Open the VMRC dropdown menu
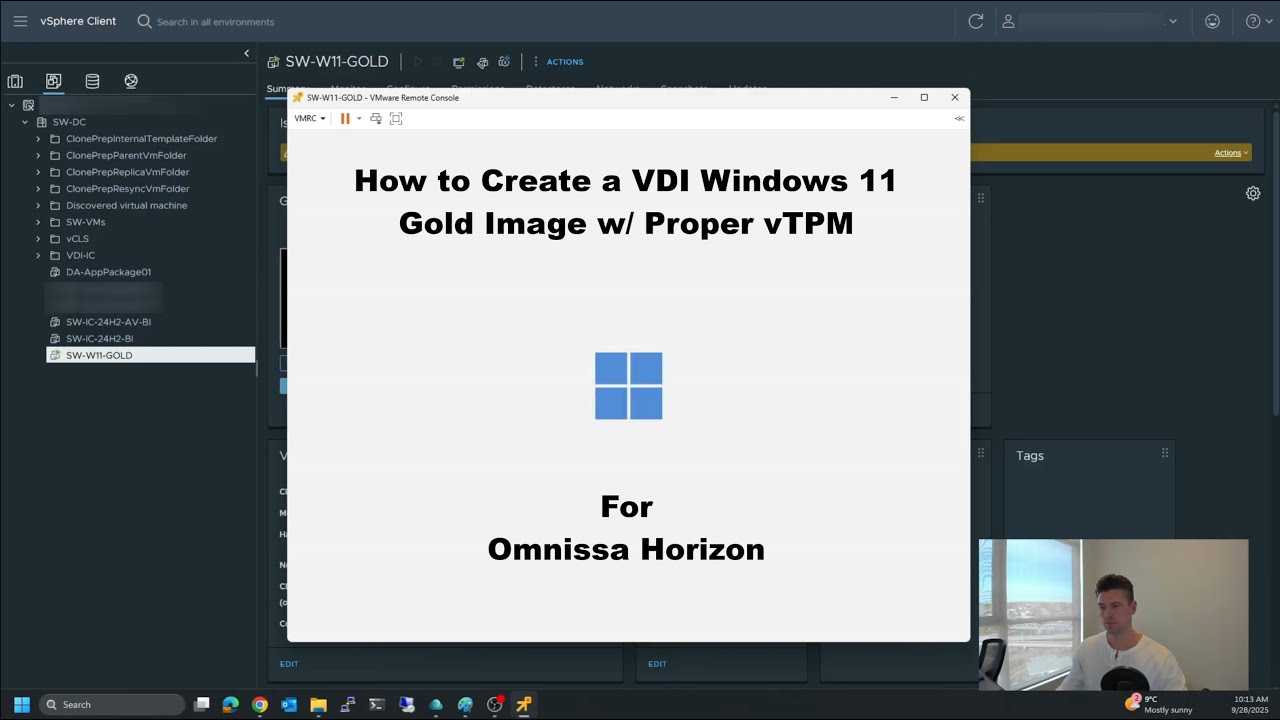 [310, 118]
